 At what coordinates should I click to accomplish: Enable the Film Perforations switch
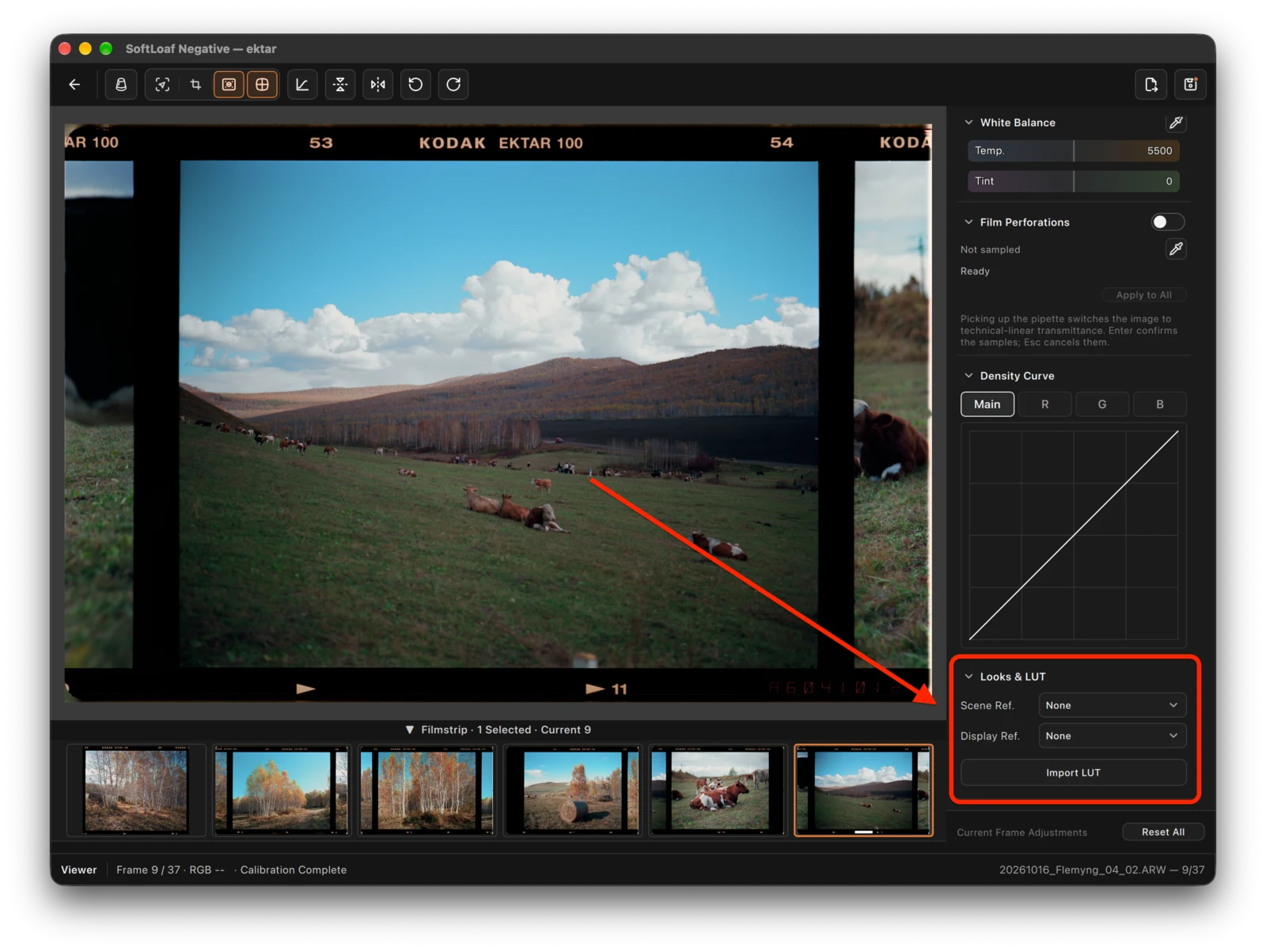pyautogui.click(x=1168, y=222)
